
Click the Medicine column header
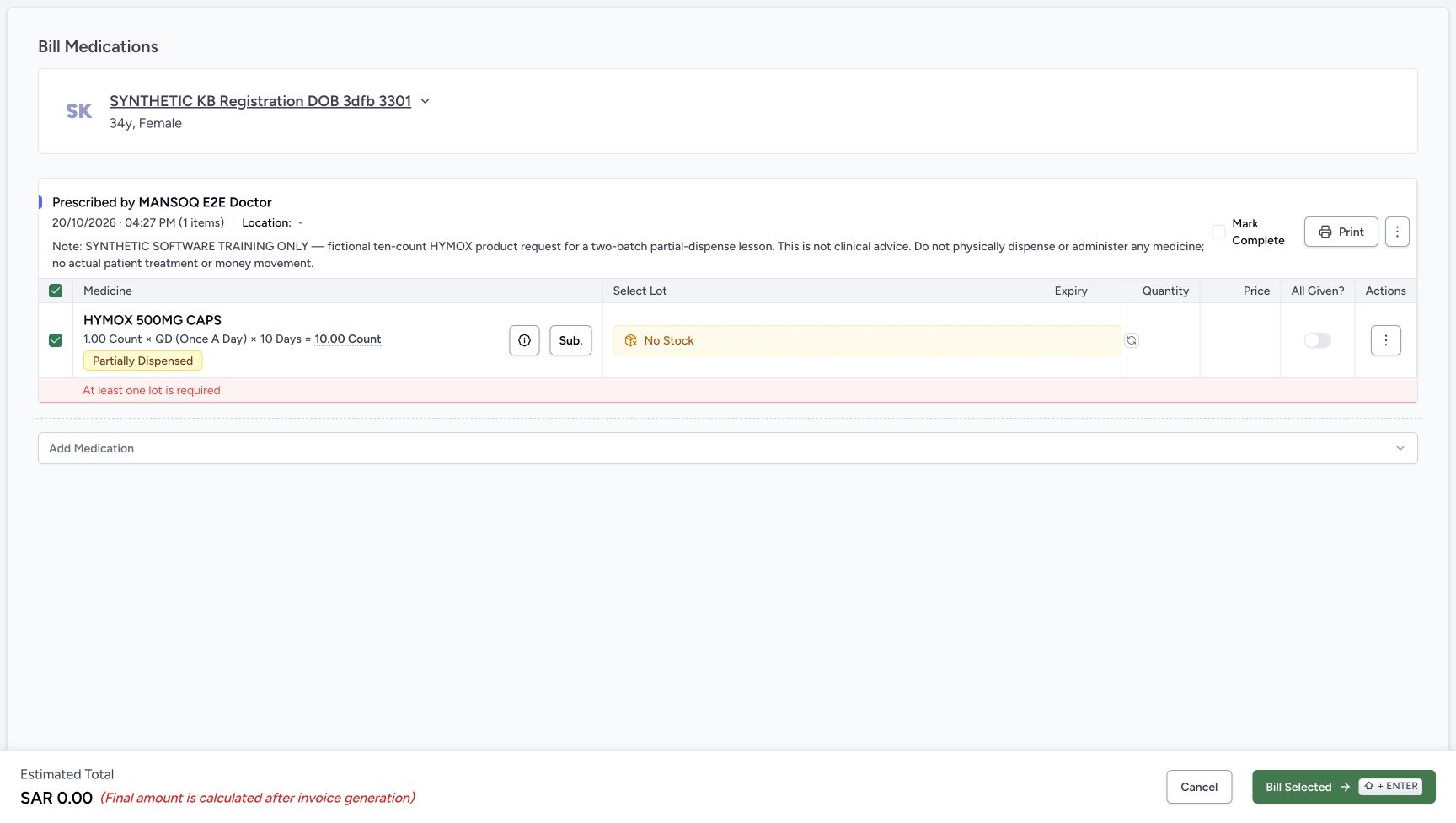pos(108,291)
